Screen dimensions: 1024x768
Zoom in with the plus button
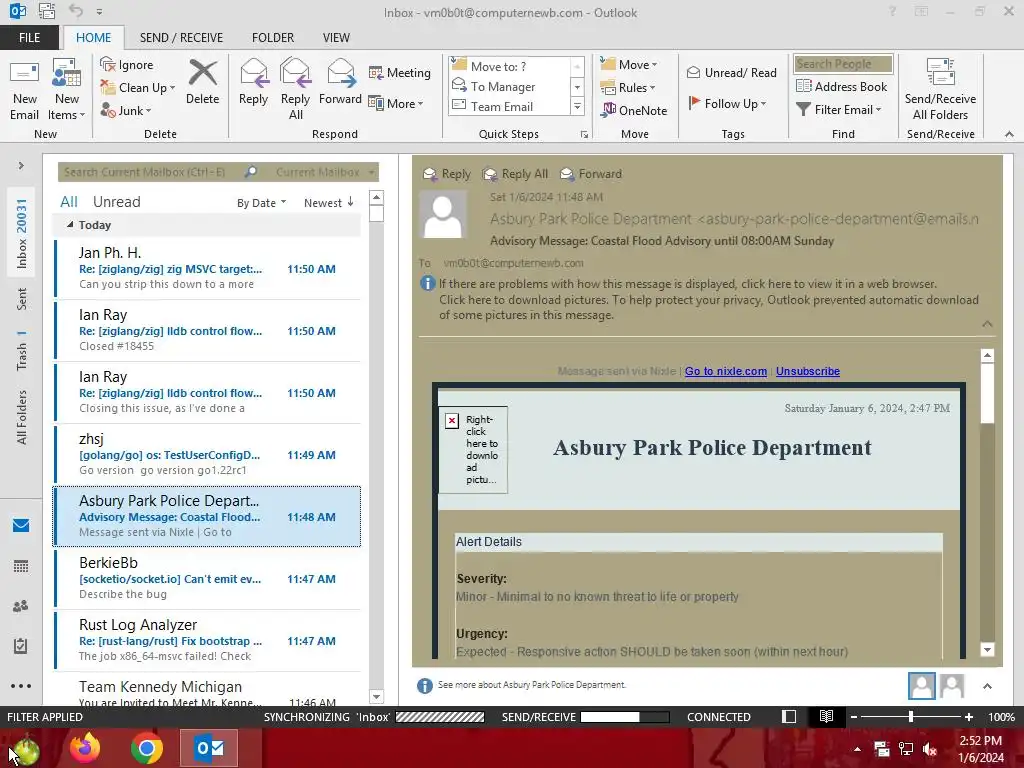pos(968,716)
